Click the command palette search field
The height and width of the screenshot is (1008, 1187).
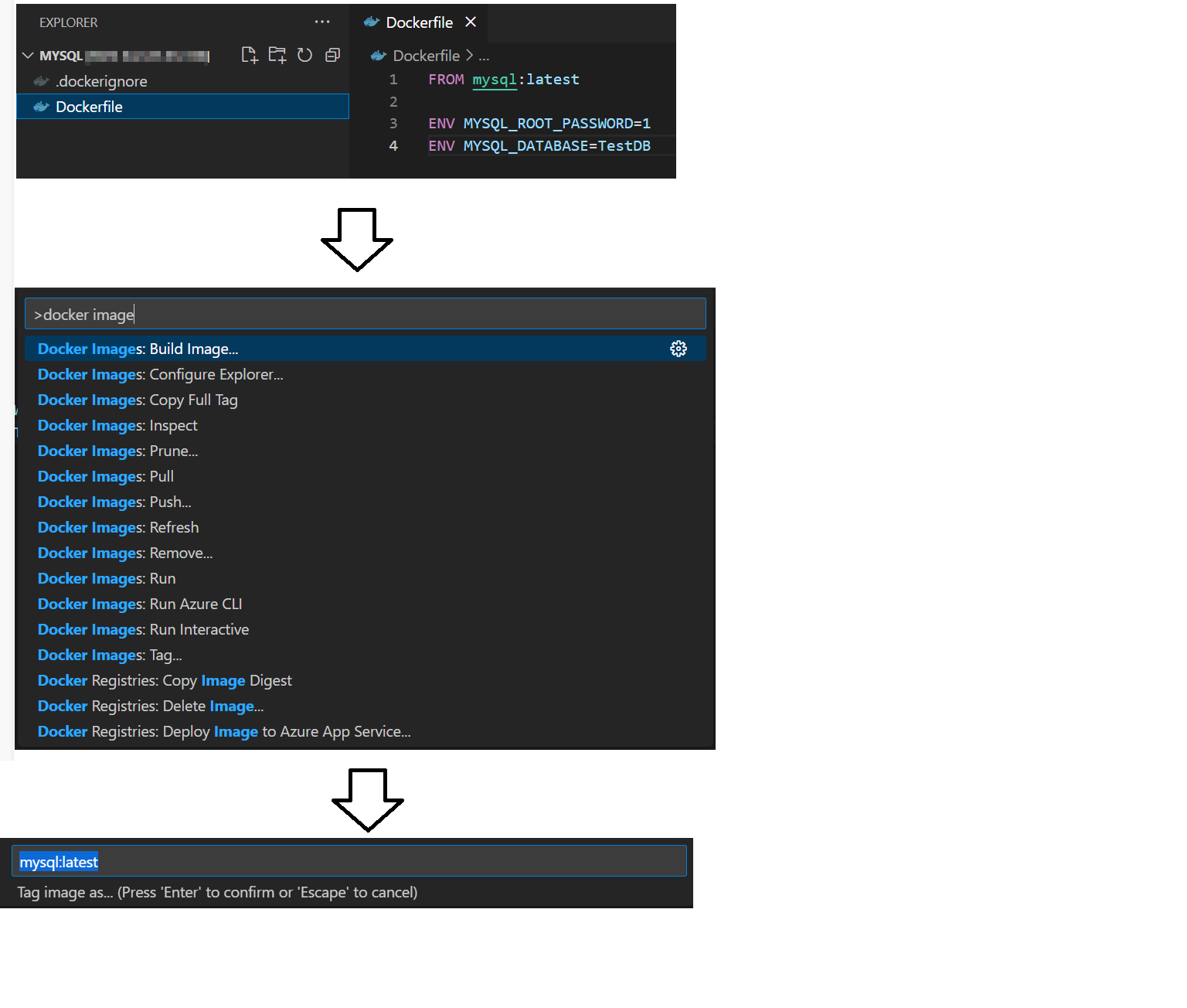click(x=366, y=314)
